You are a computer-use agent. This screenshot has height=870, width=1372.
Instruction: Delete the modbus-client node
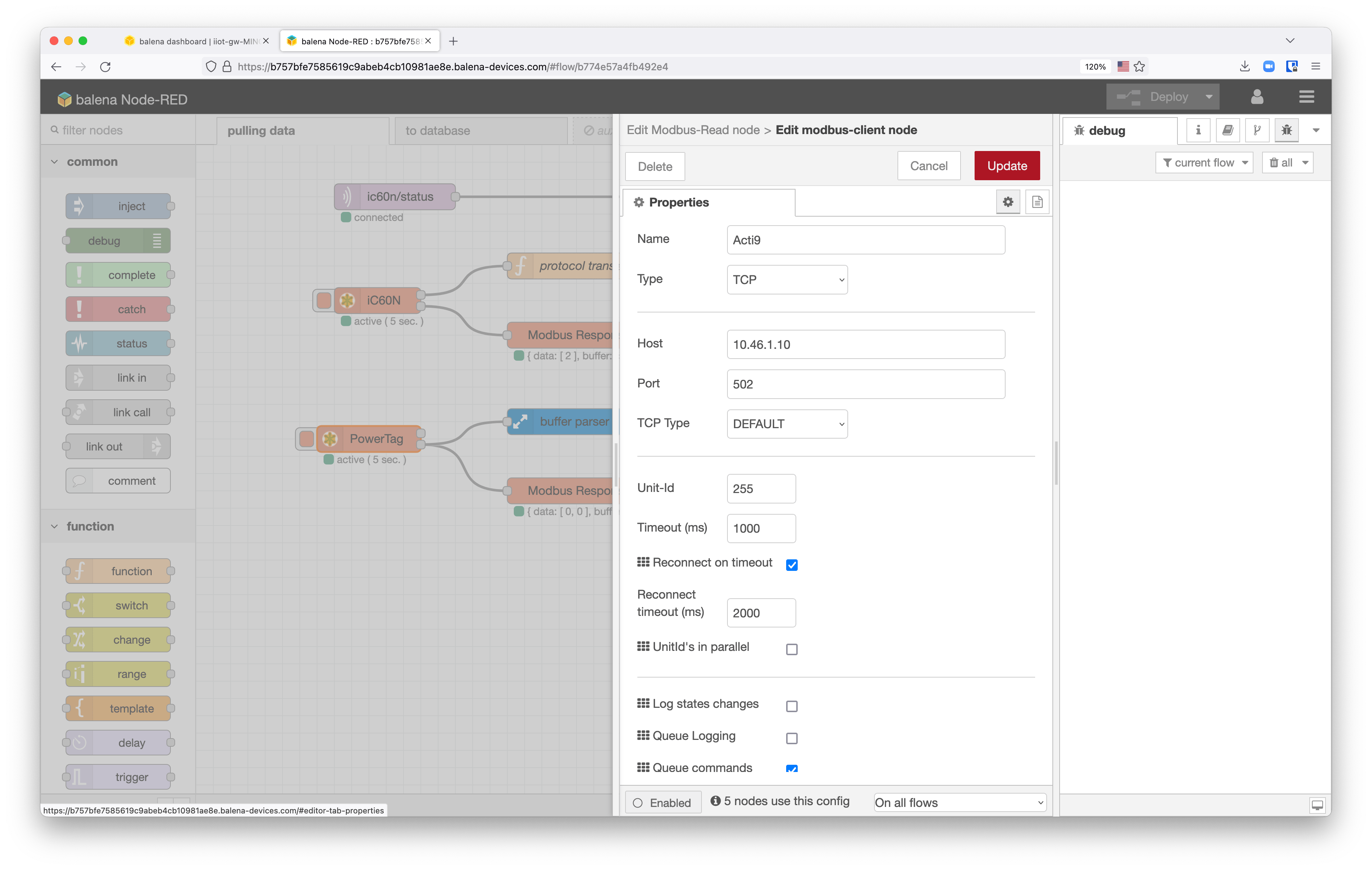(654, 167)
